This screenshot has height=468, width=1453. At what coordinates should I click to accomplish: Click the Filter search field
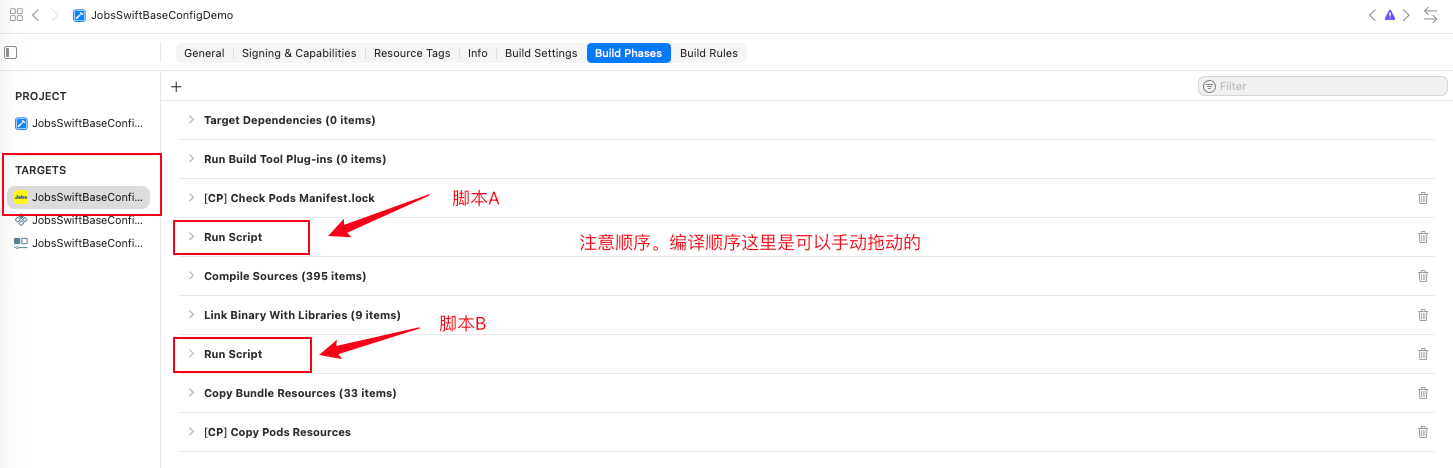click(x=1323, y=86)
